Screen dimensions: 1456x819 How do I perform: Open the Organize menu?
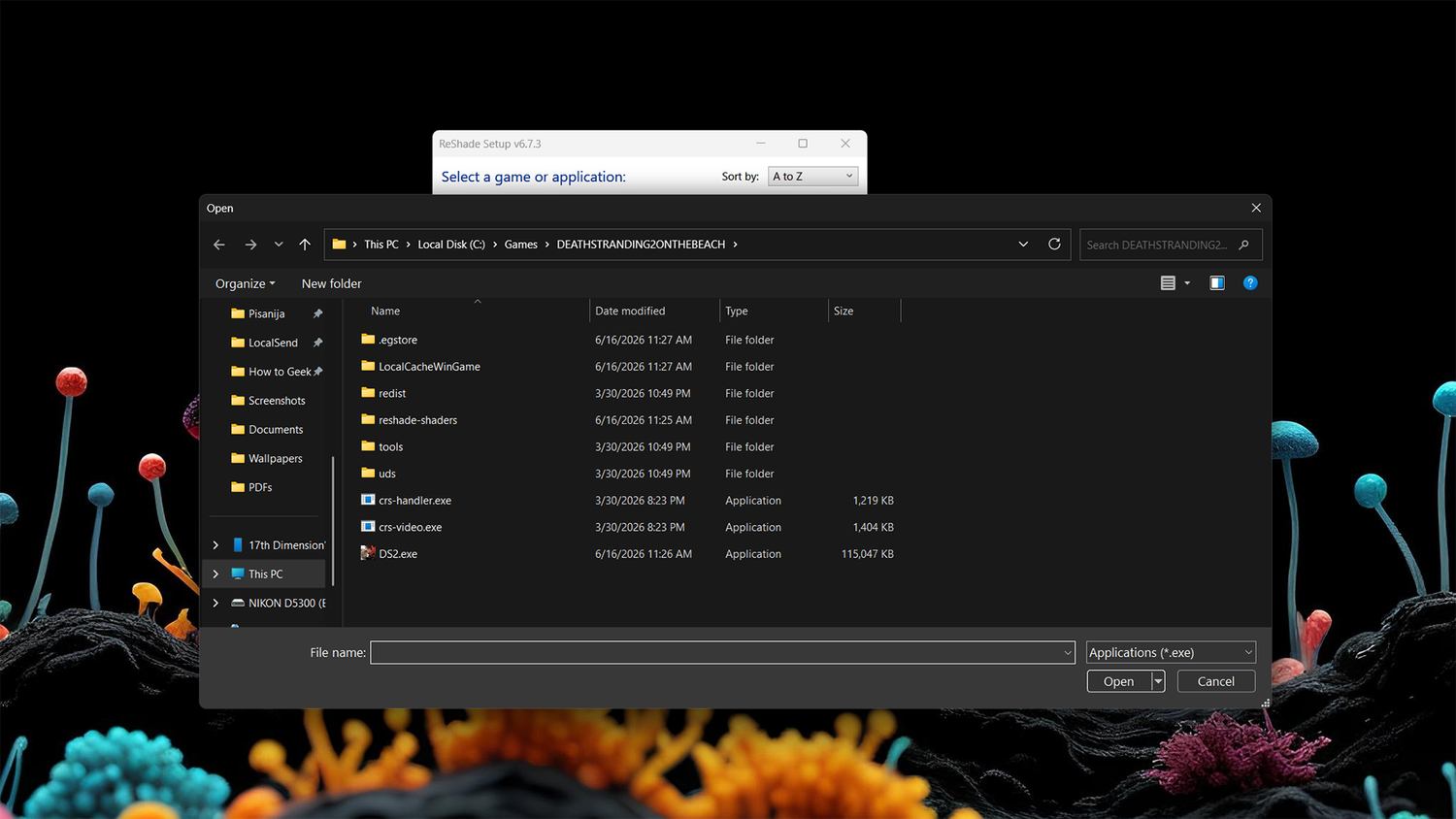coord(246,283)
